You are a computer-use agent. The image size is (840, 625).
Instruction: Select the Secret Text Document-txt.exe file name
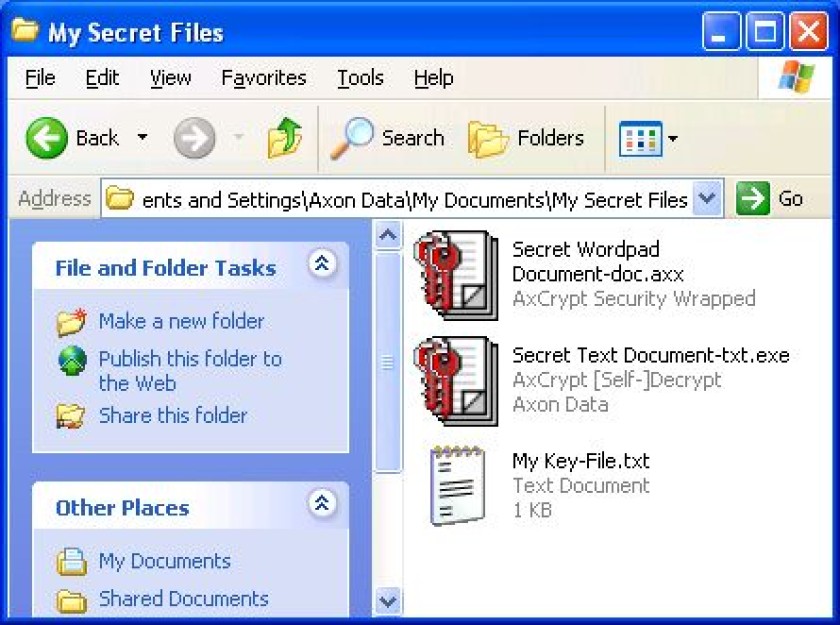coord(651,355)
